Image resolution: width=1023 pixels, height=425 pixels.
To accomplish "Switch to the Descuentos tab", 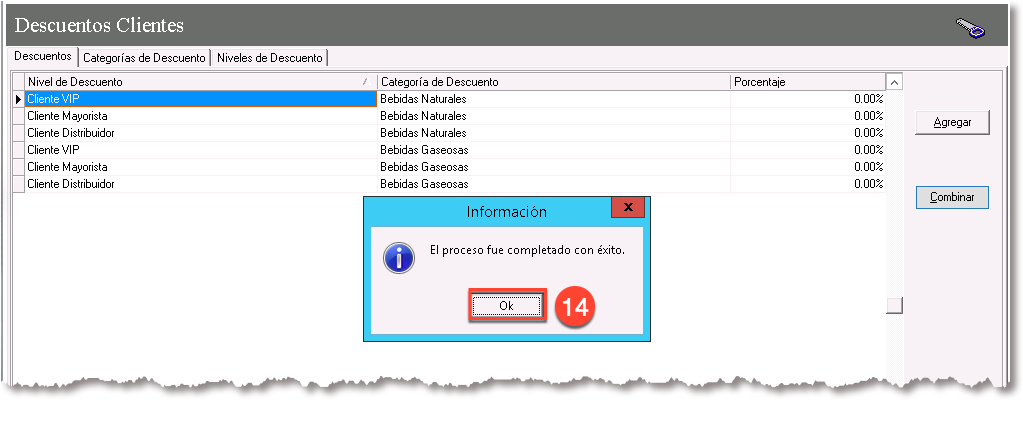I will click(x=42, y=56).
